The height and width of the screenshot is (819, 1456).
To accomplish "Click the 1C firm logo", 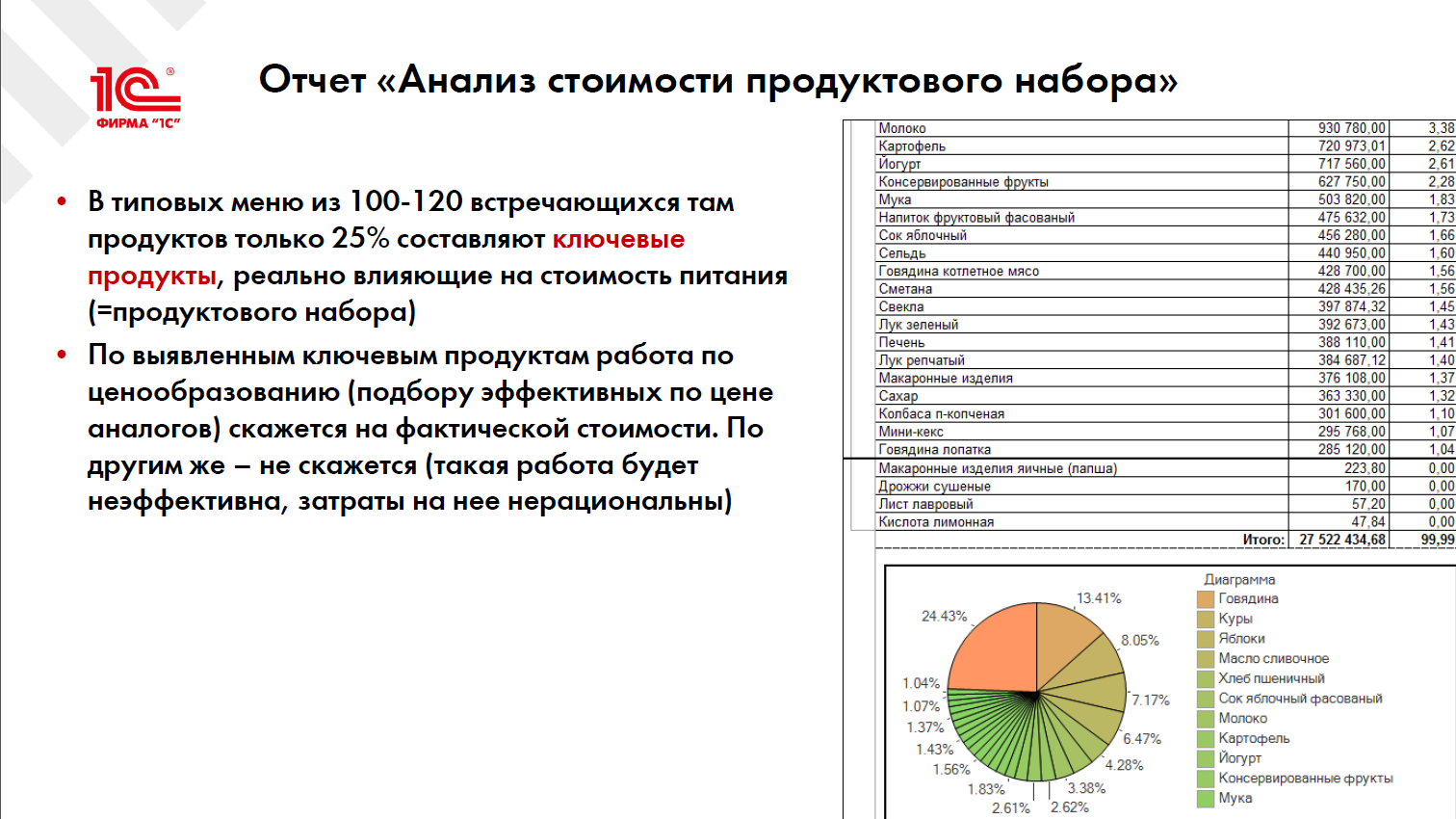I will tap(136, 97).
